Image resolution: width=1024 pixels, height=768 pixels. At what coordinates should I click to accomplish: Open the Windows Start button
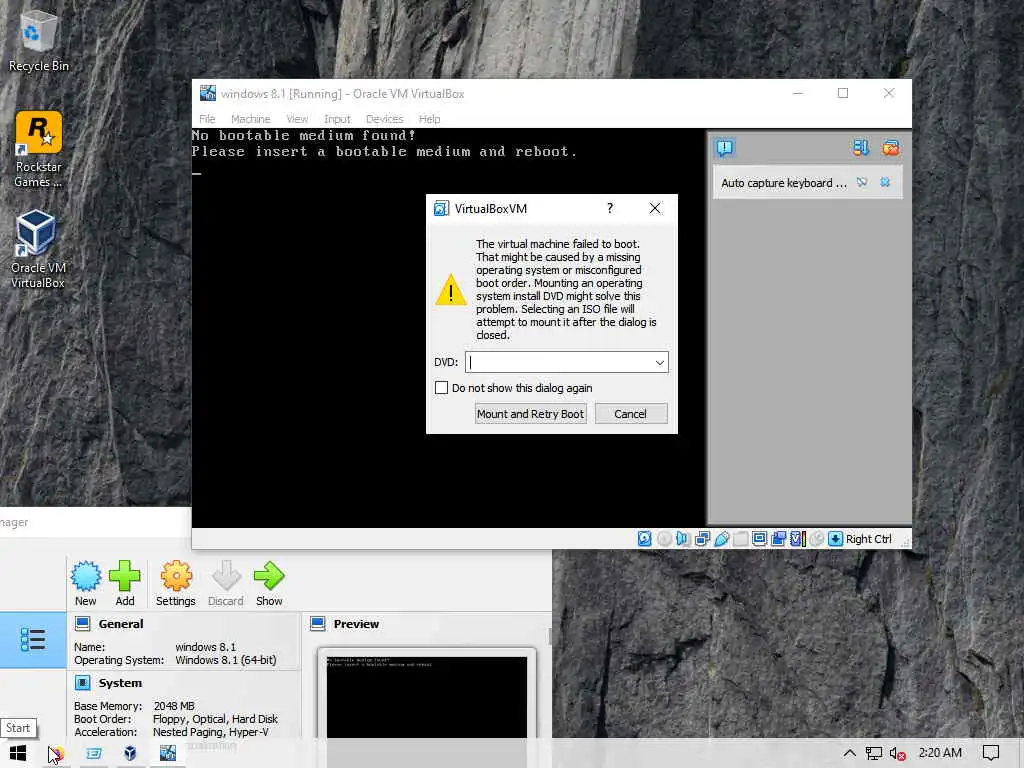tap(18, 754)
